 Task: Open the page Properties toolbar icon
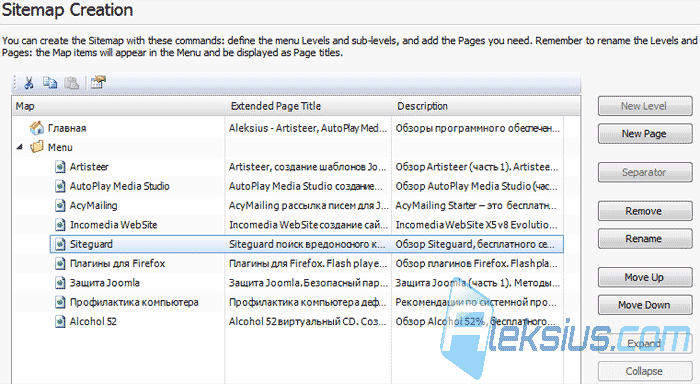coord(98,83)
